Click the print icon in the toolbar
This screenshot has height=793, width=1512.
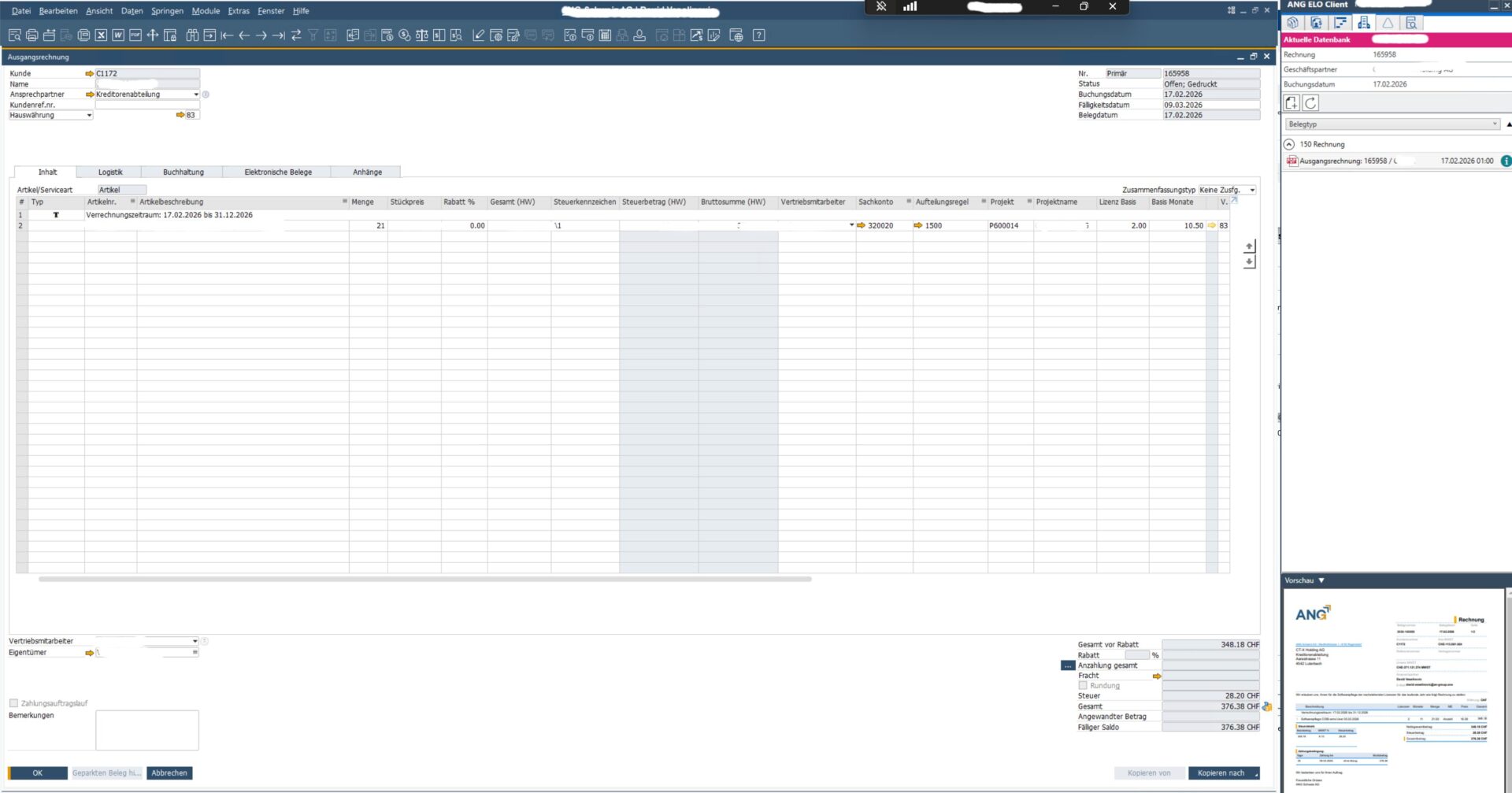[x=31, y=35]
